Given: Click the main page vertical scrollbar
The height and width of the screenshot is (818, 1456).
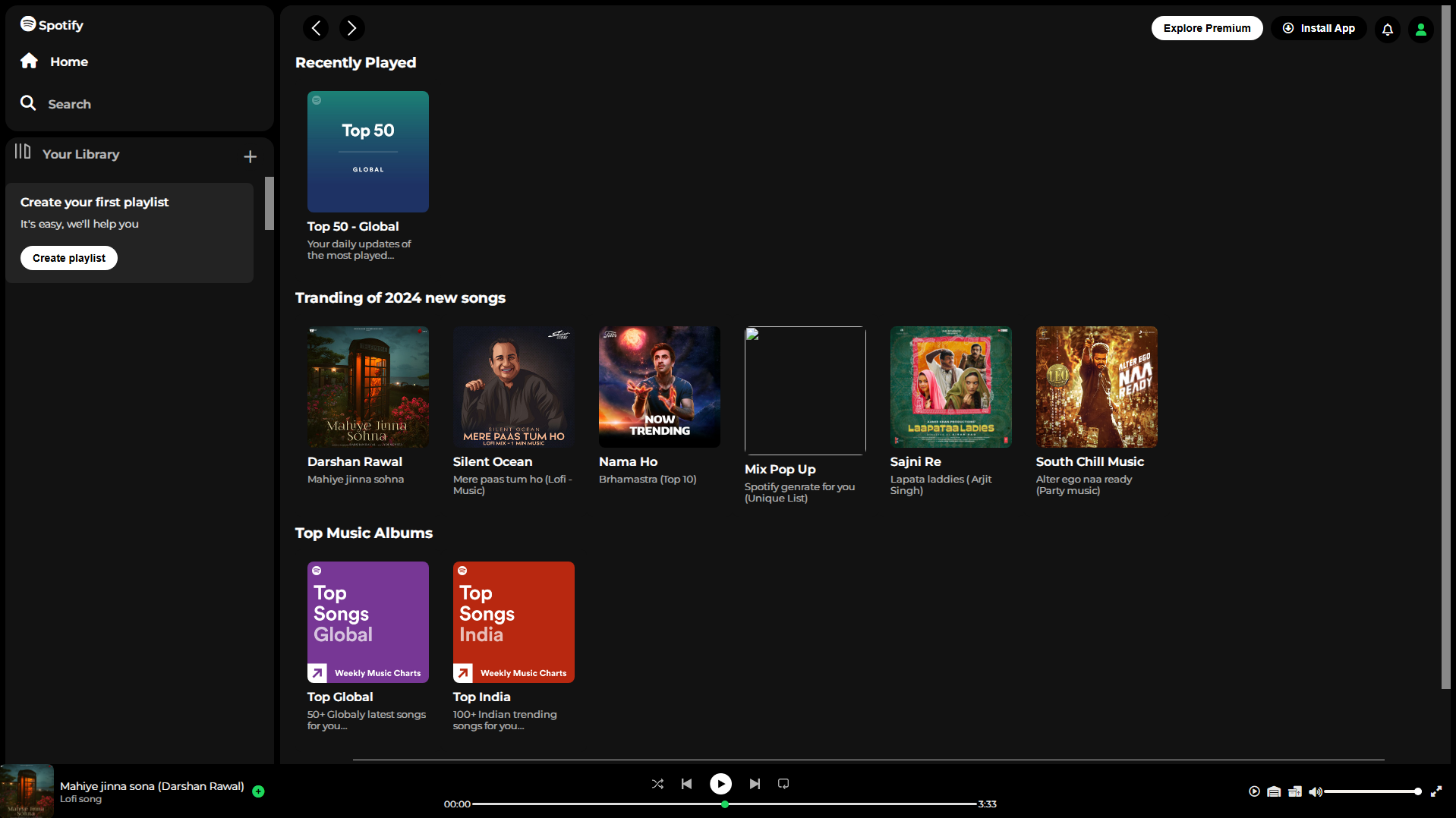Looking at the screenshot, I should (x=1445, y=348).
